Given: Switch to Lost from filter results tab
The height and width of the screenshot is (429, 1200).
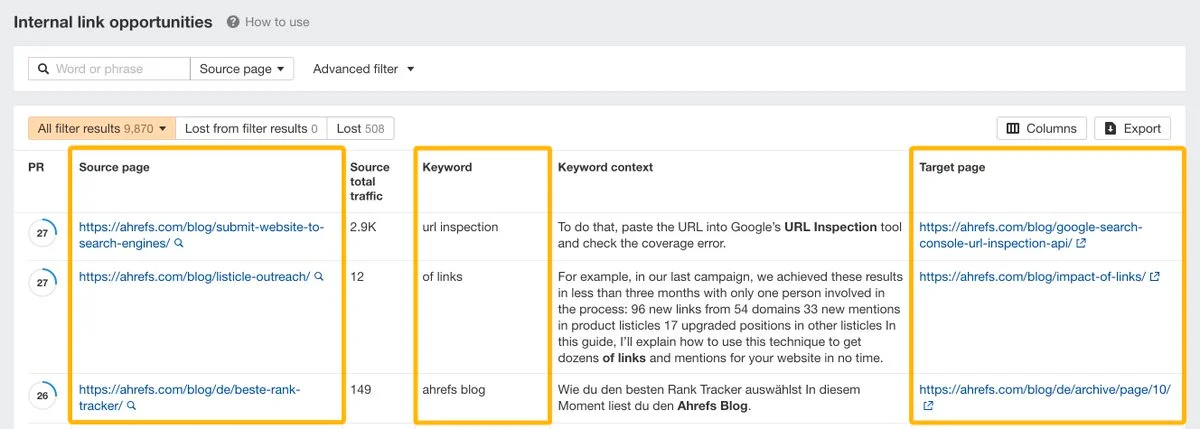Looking at the screenshot, I should point(251,128).
